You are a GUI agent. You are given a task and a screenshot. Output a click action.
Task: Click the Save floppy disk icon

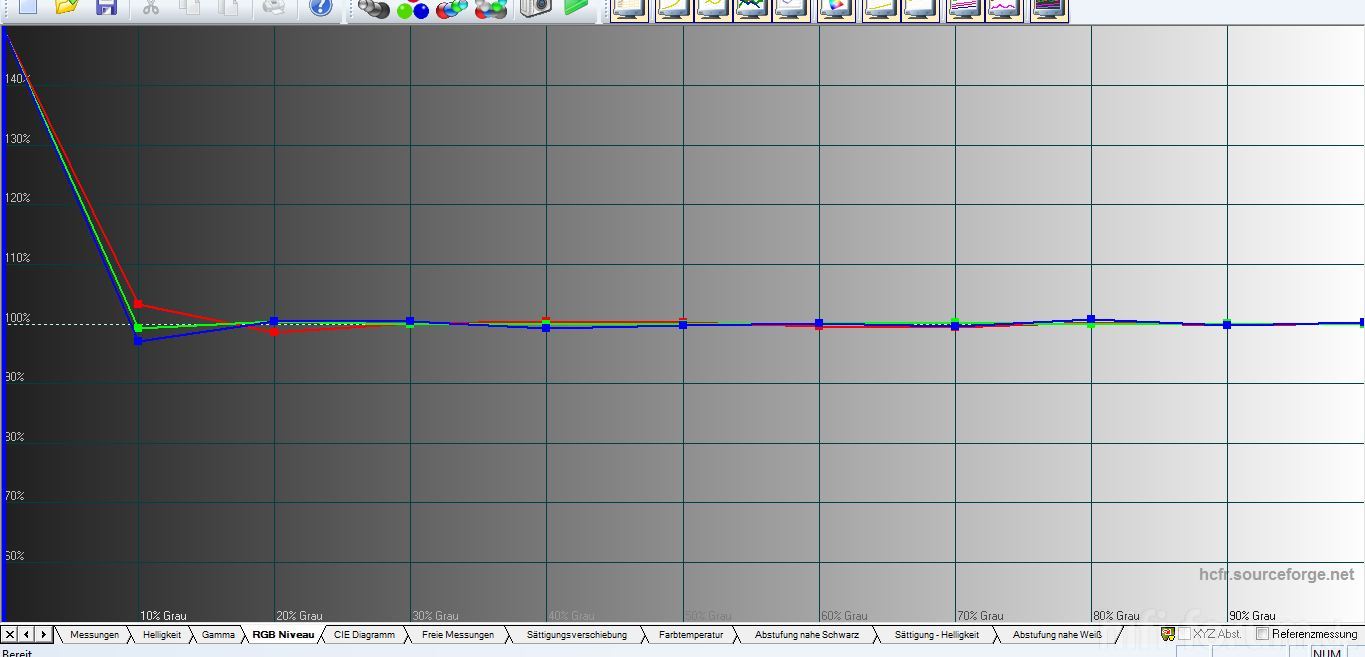pos(106,8)
